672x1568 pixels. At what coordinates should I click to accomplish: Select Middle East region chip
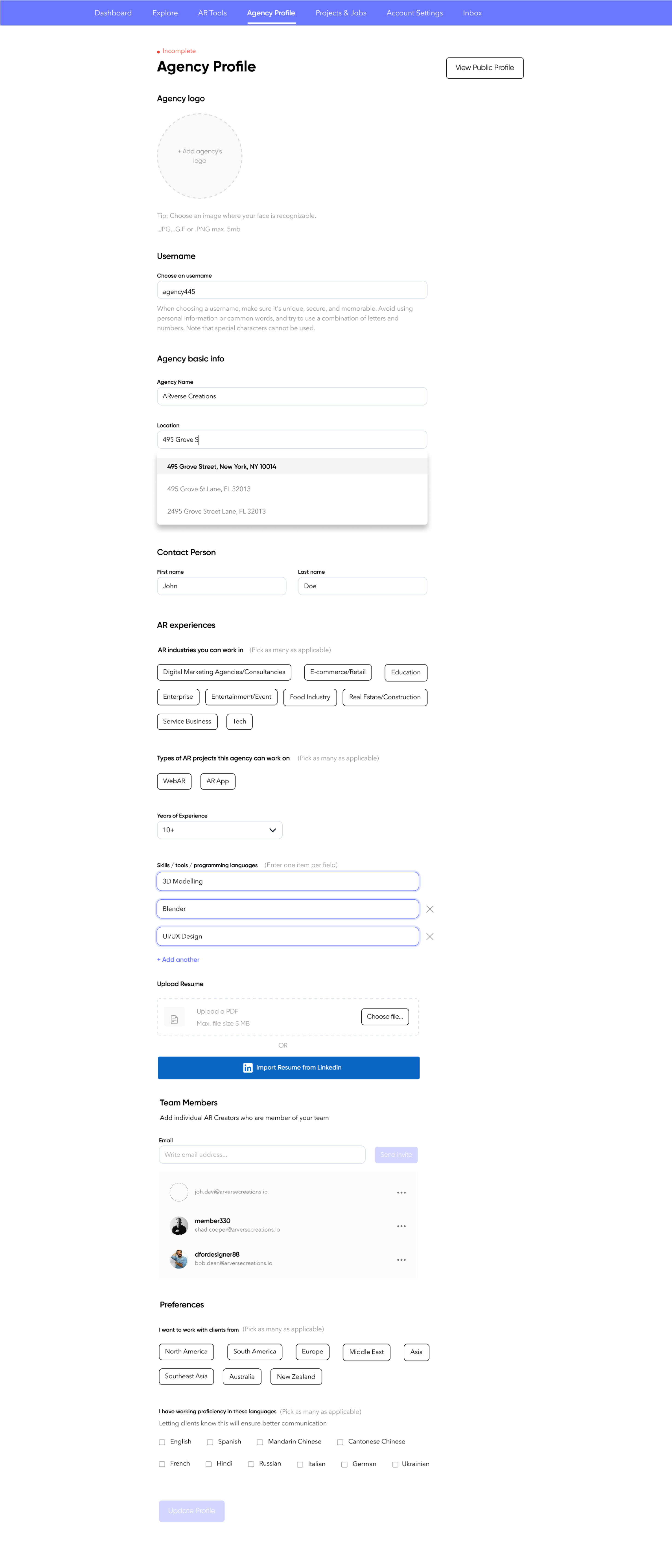pos(366,1352)
